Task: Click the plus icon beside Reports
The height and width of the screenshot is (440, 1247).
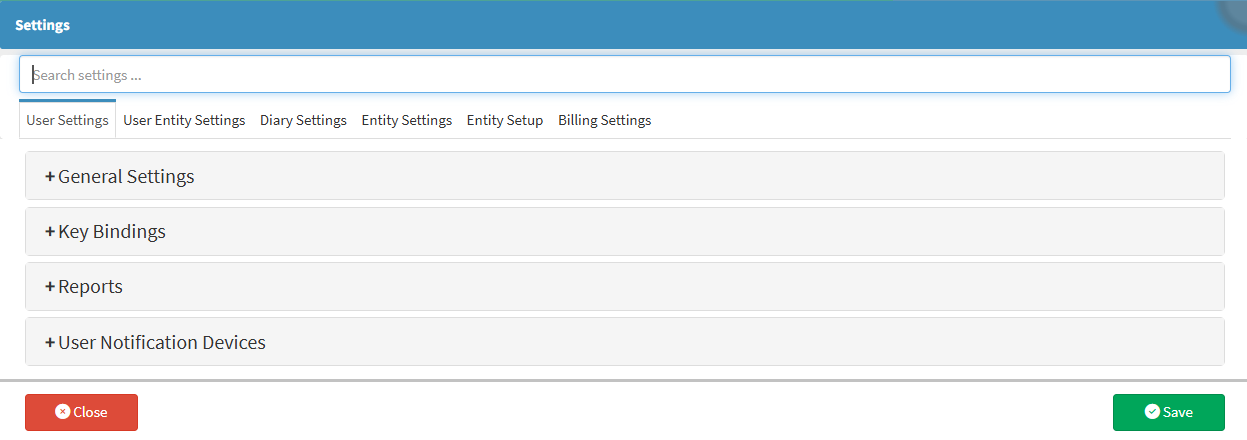Action: [50, 287]
